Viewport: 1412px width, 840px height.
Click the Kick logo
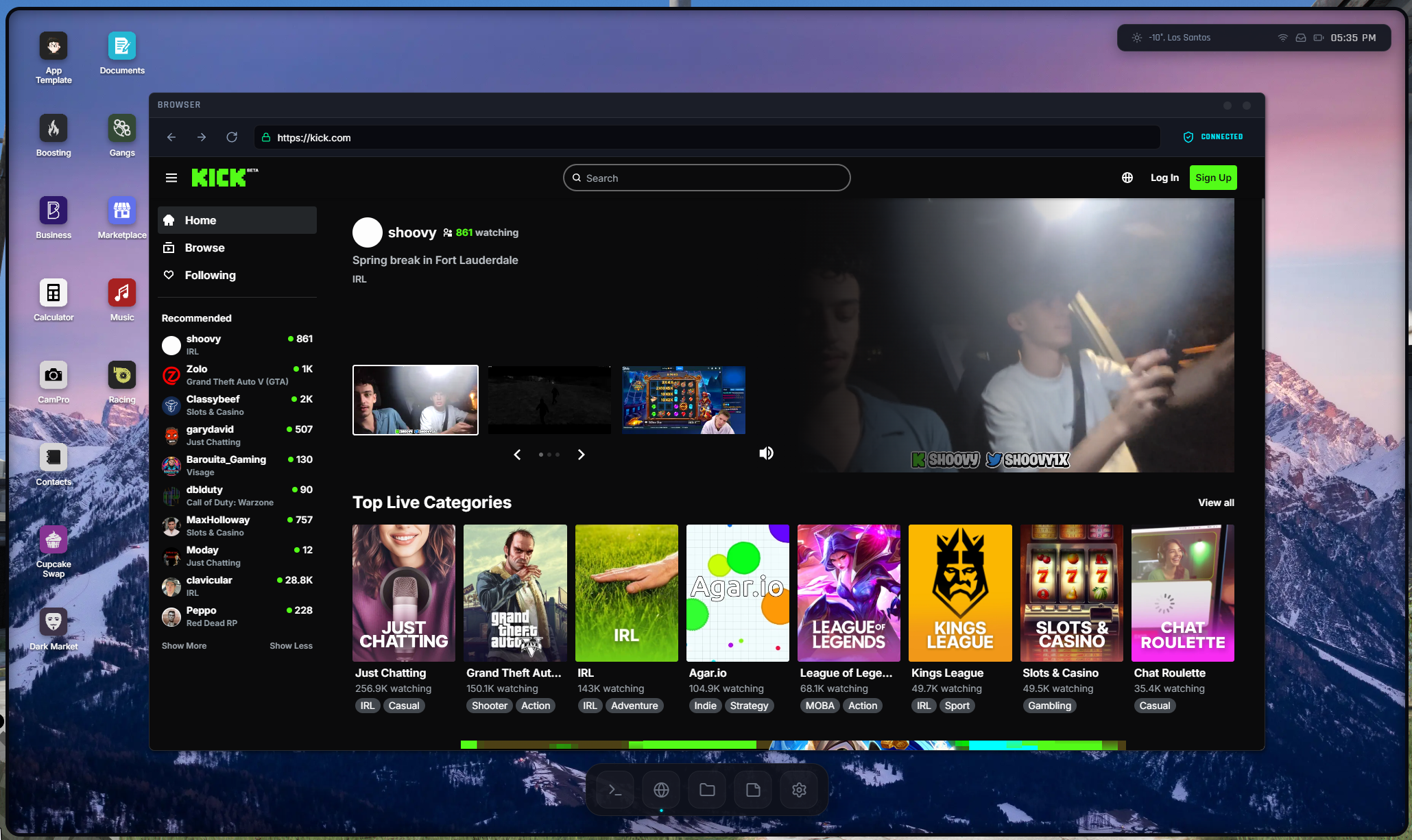219,178
